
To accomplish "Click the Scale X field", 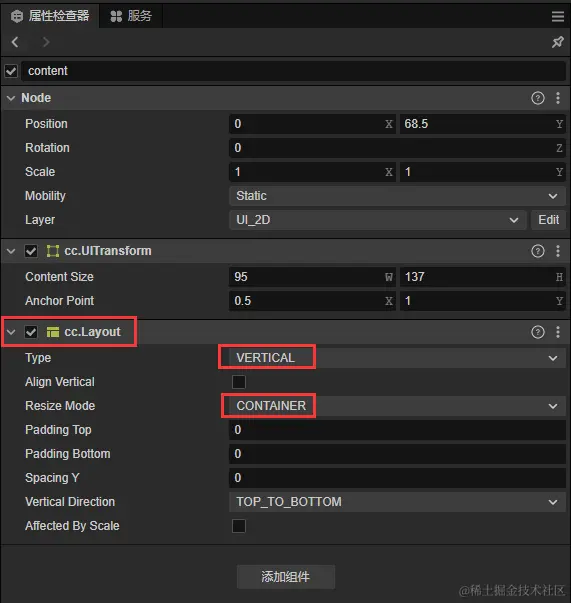I will (312, 172).
